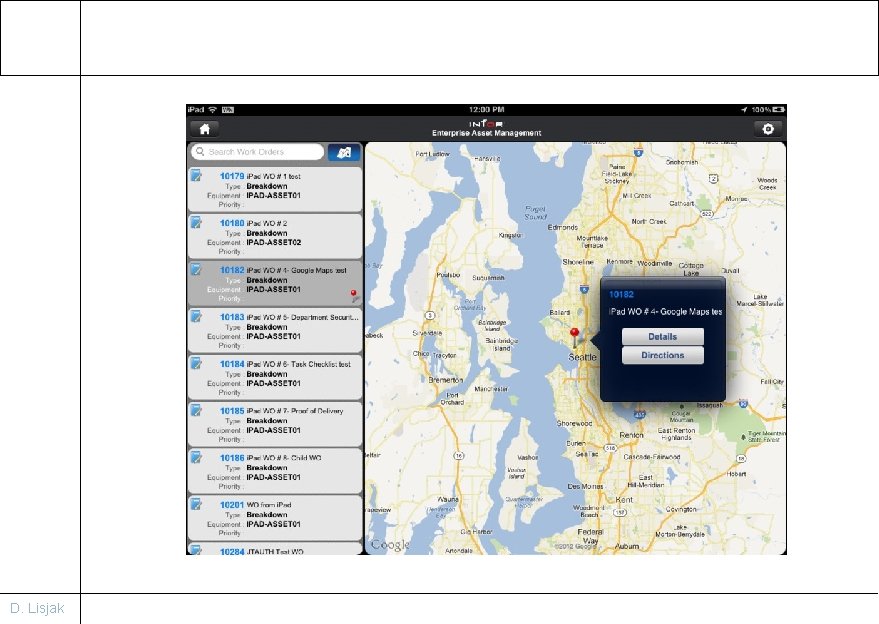Click the document icon of work order 10183
The height and width of the screenshot is (624, 879).
[x=196, y=316]
